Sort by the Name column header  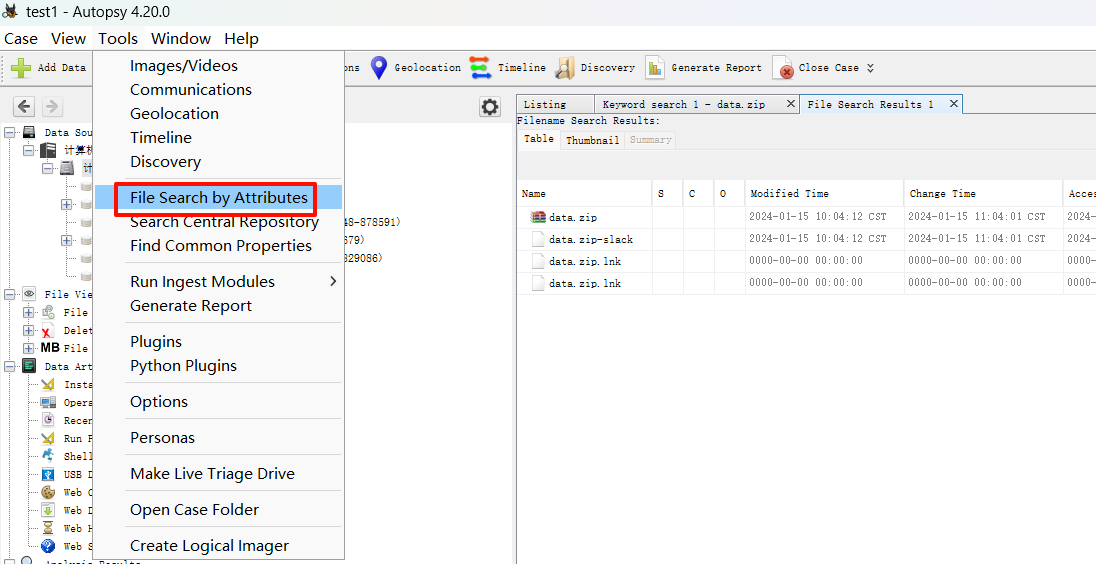(584, 194)
